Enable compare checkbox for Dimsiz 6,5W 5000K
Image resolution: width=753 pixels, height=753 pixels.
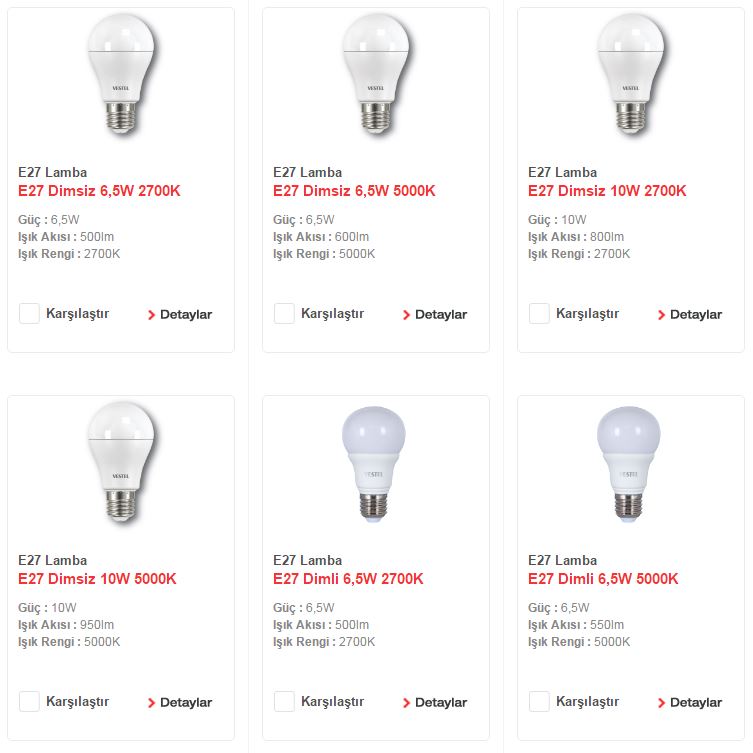click(284, 314)
